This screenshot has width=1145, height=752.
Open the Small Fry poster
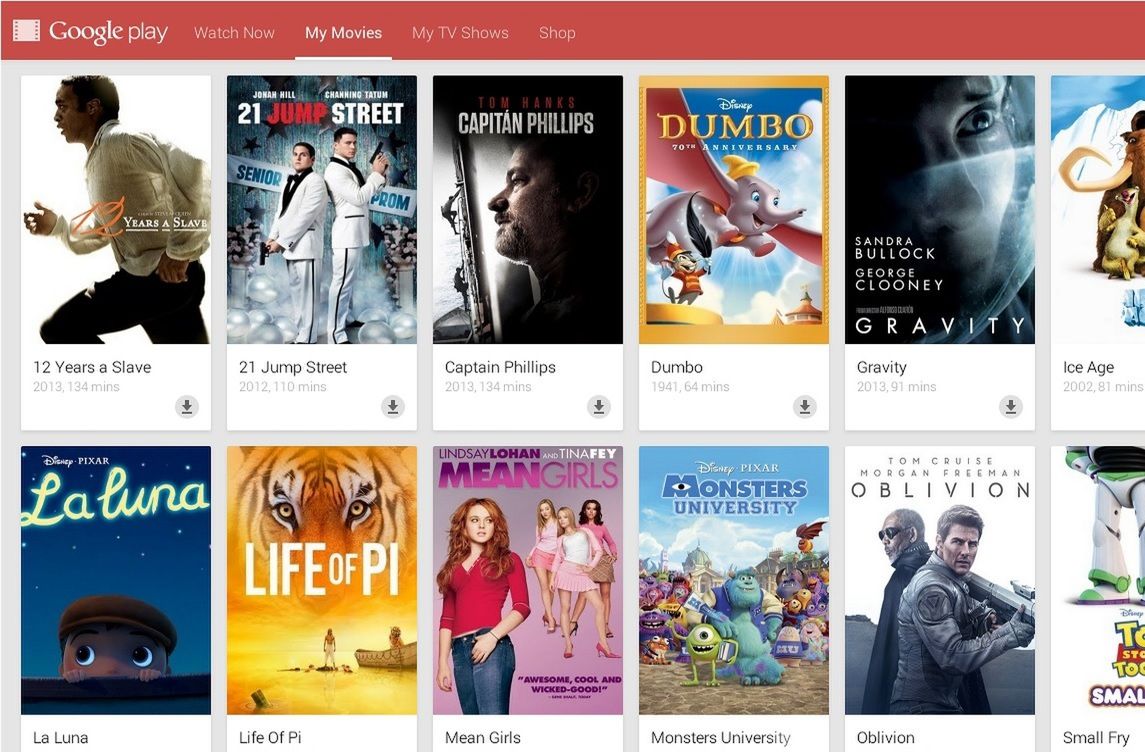click(x=1098, y=580)
